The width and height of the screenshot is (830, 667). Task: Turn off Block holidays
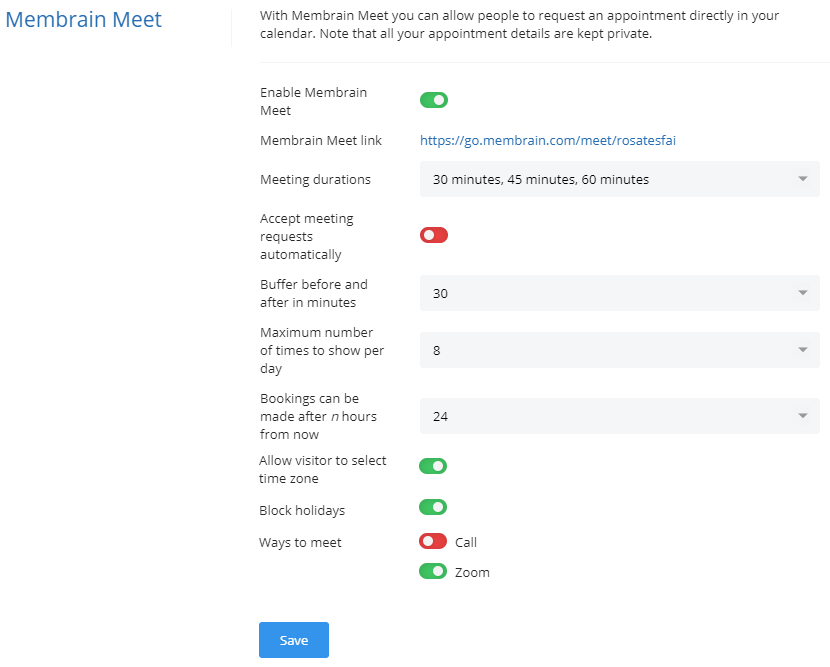(x=433, y=507)
